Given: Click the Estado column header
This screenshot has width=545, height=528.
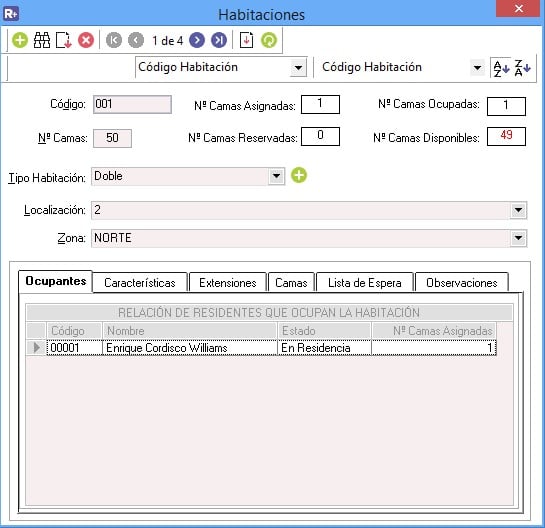Looking at the screenshot, I should [x=324, y=331].
